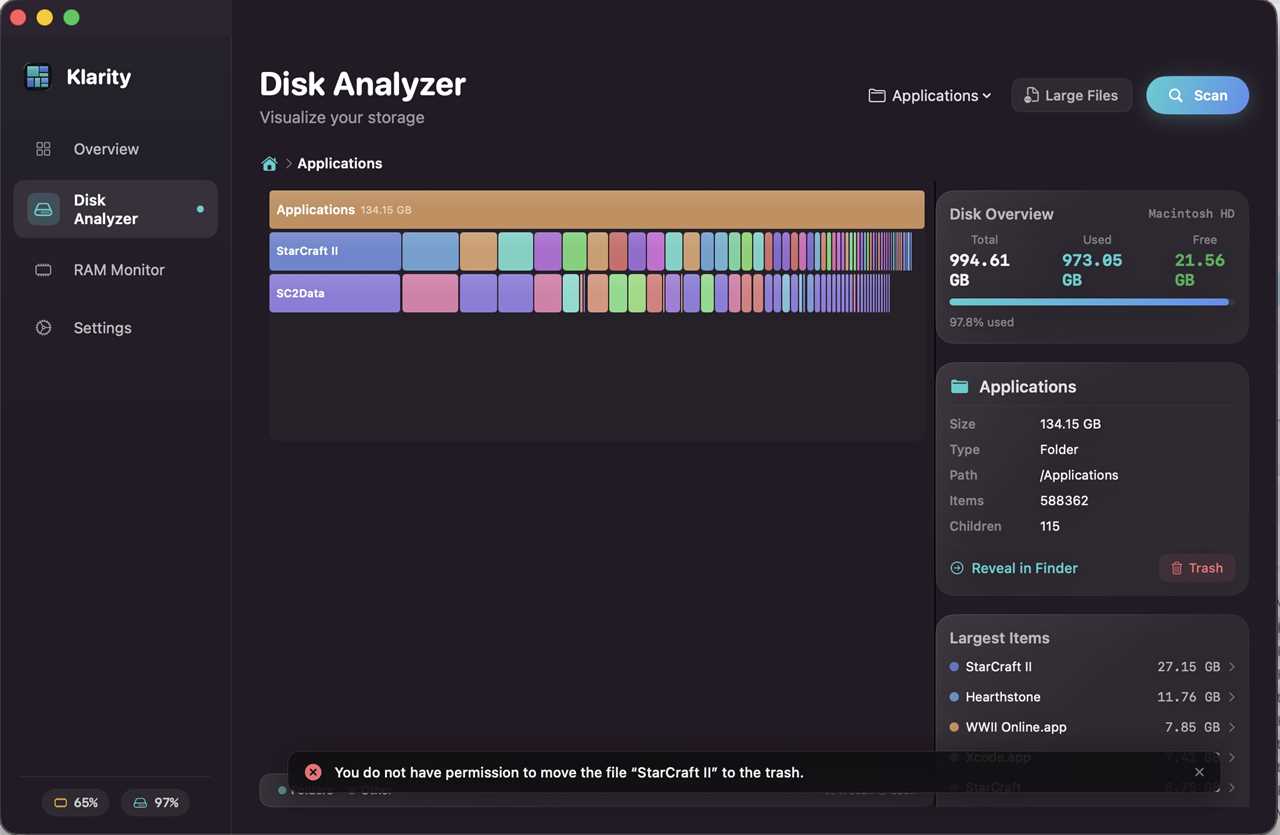Viewport: 1280px width, 835px height.
Task: Click the Large Files document icon
Action: click(1030, 95)
